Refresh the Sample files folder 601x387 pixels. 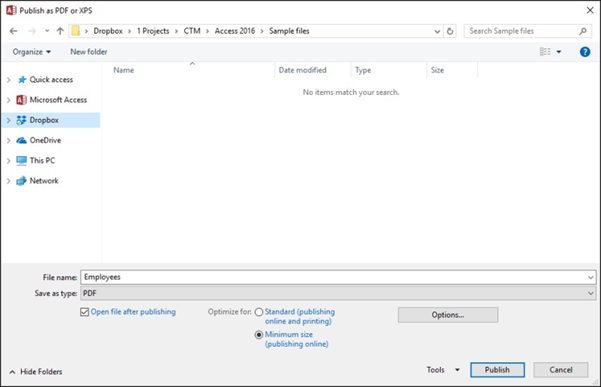[450, 31]
